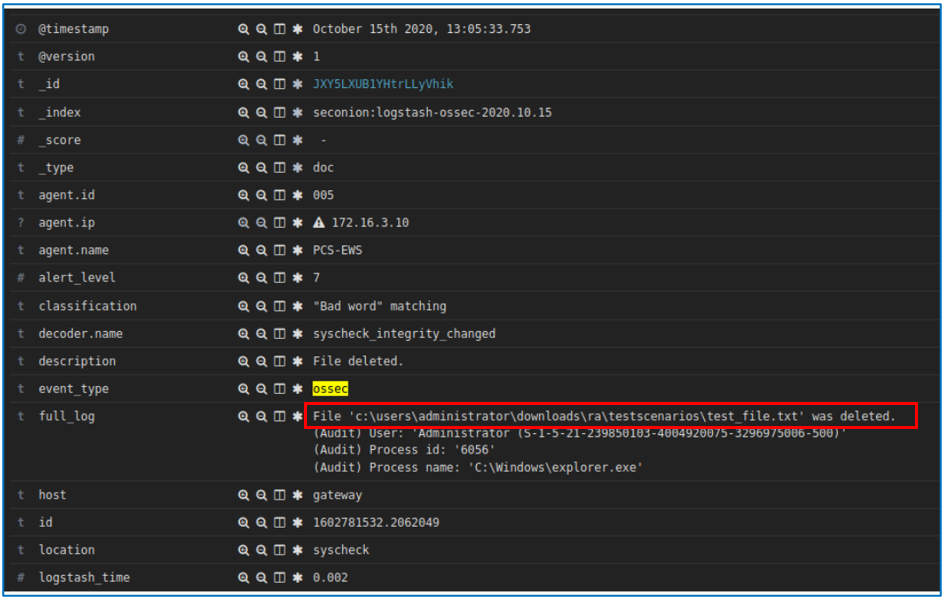Image resolution: width=946 pixels, height=600 pixels.
Task: Click Audit Process name explorer.exe line
Action: click(x=478, y=468)
